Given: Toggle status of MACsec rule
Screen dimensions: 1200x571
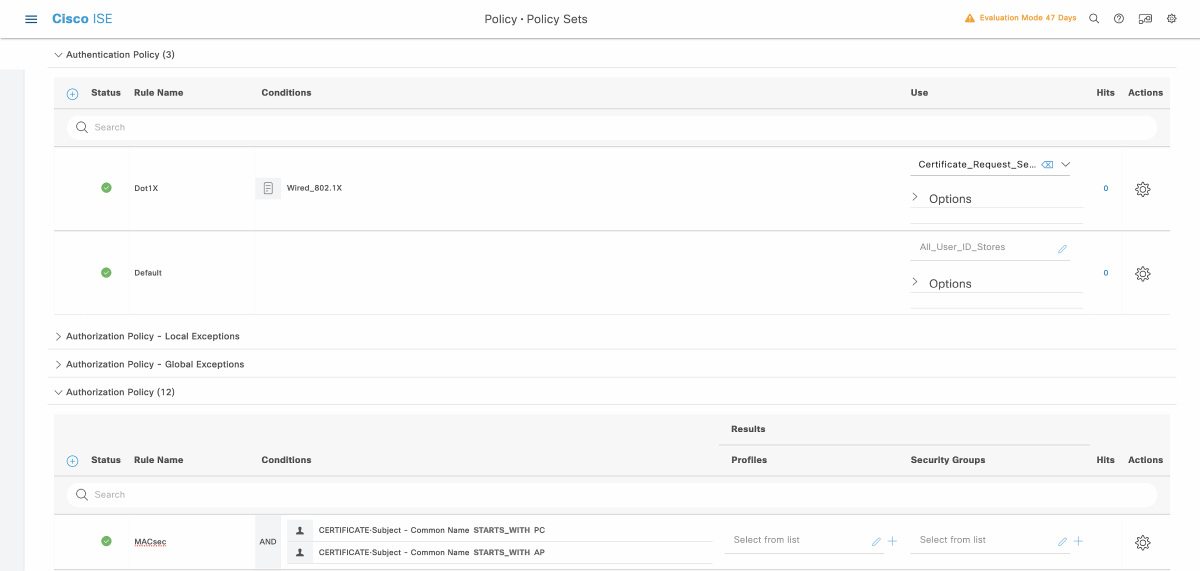Looking at the screenshot, I should [x=106, y=541].
